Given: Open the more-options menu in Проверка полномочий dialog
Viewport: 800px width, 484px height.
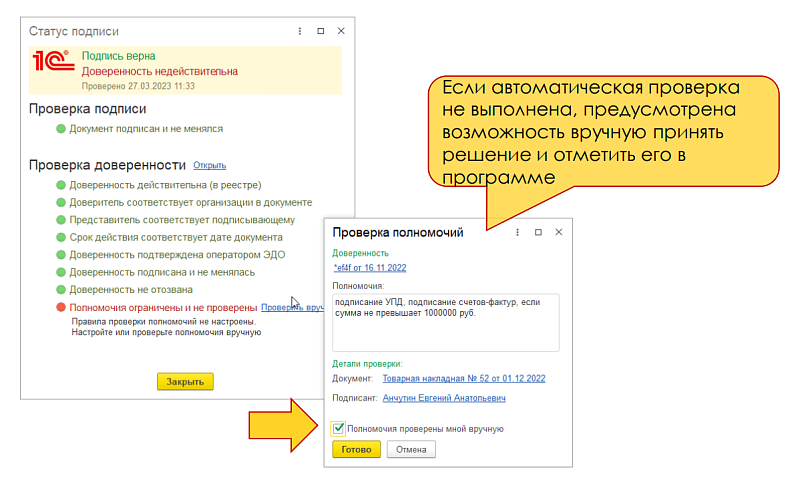Looking at the screenshot, I should tap(517, 233).
